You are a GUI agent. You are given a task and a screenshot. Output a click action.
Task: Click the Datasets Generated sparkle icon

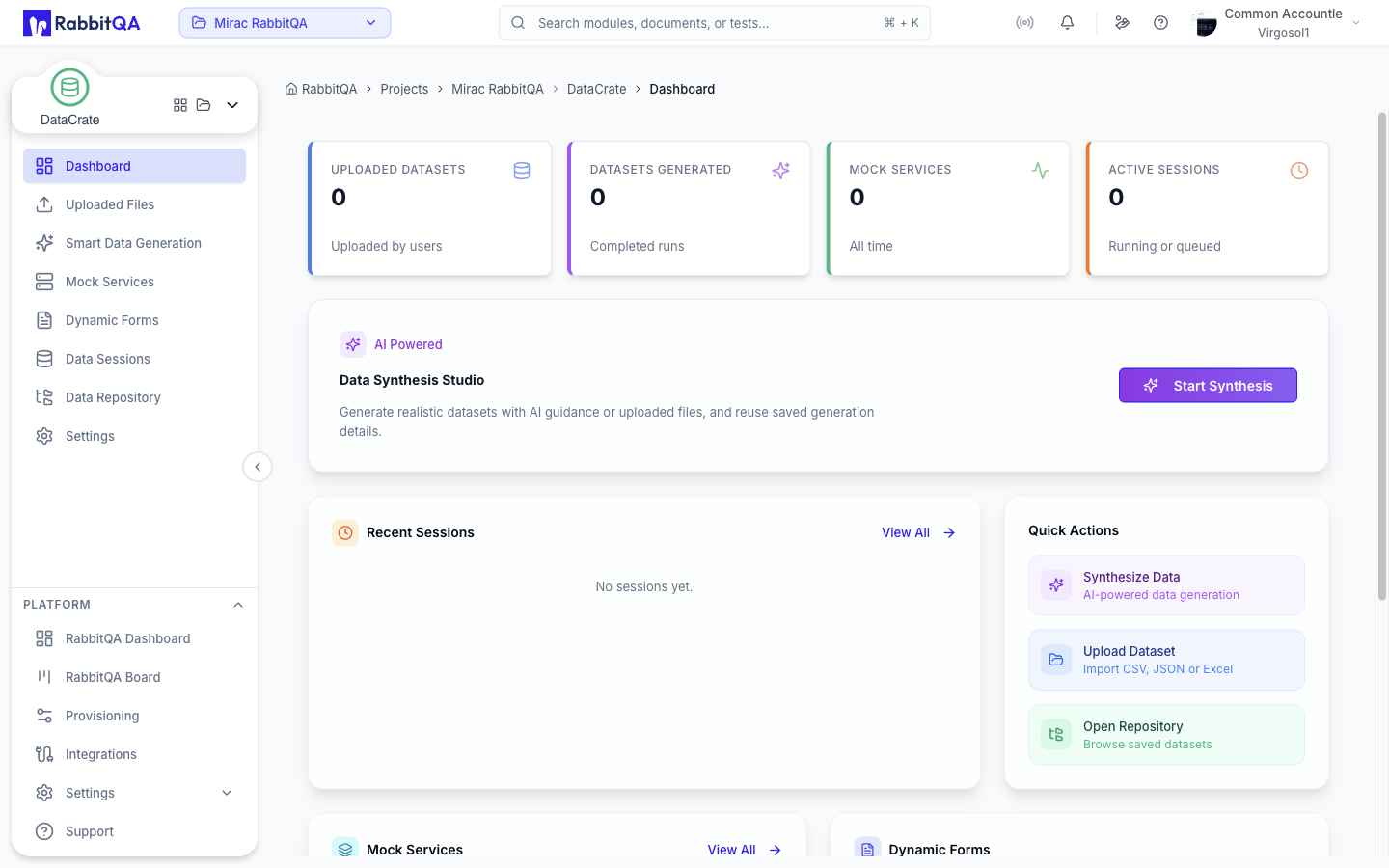click(x=781, y=171)
